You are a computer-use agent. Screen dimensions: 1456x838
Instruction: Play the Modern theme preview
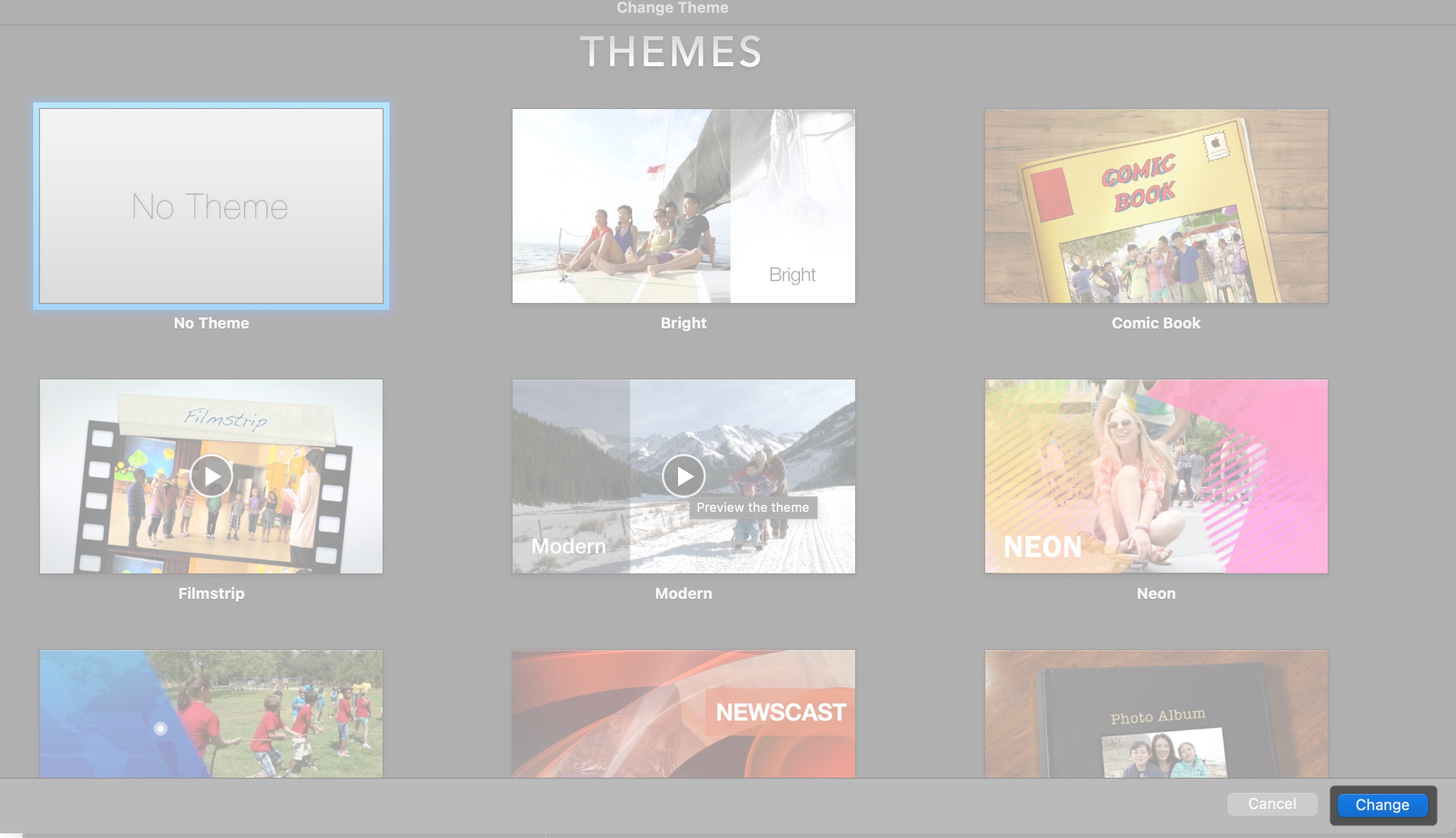coord(683,476)
